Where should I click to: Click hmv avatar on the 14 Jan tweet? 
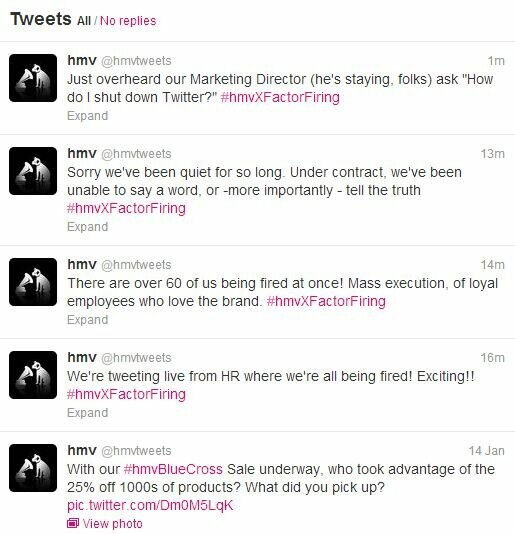[x=33, y=468]
